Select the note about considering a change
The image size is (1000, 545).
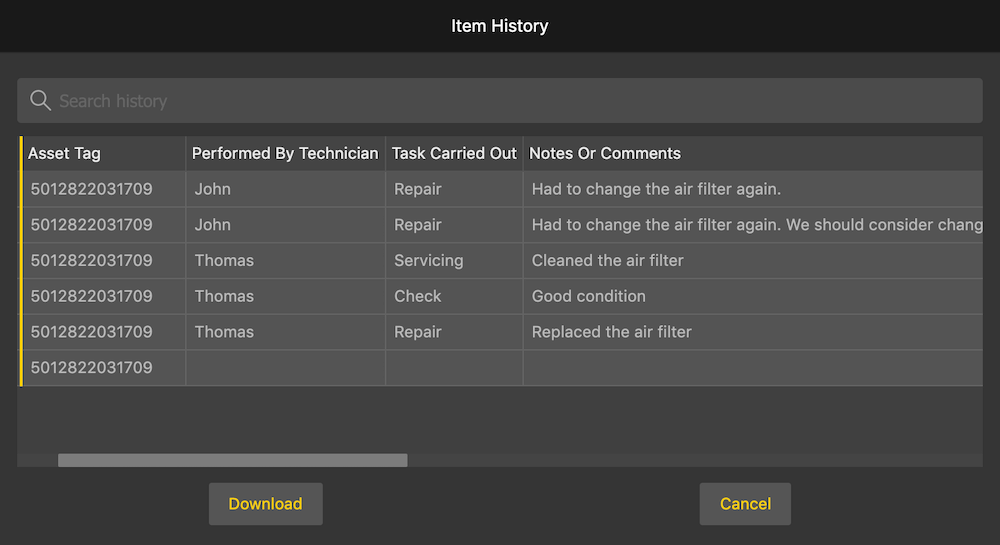tap(756, 225)
